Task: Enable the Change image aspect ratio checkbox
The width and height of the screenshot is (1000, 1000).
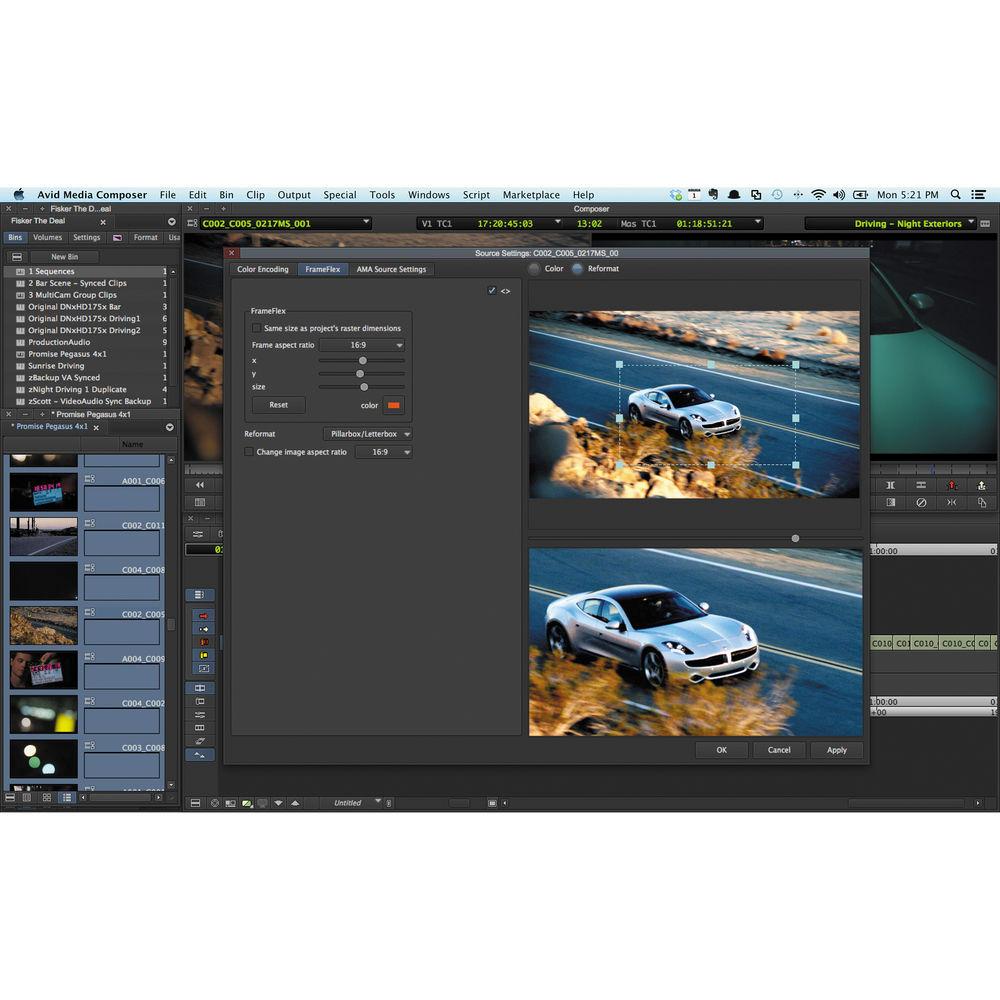Action: click(248, 452)
